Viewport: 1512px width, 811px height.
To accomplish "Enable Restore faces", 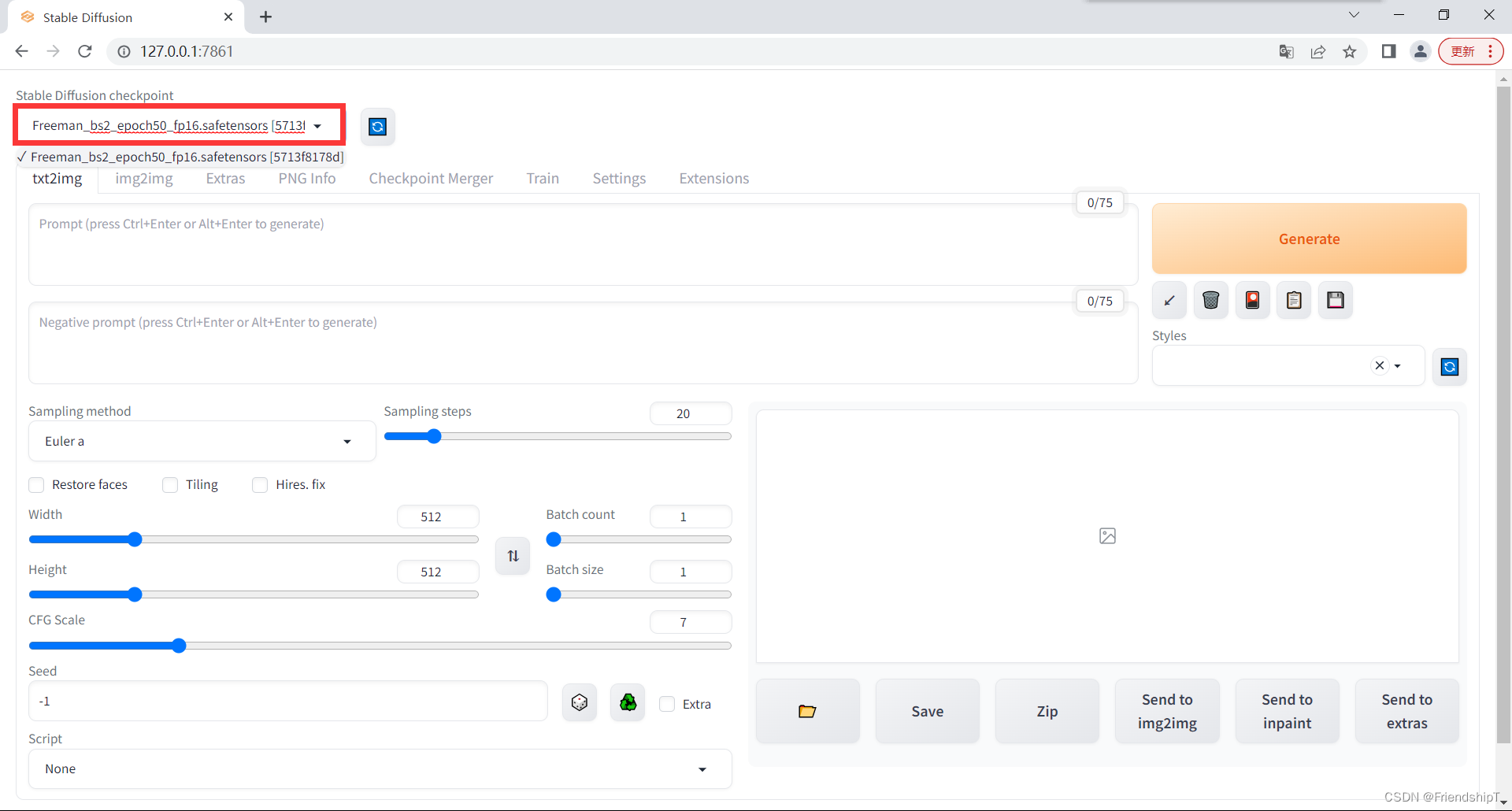I will point(36,485).
